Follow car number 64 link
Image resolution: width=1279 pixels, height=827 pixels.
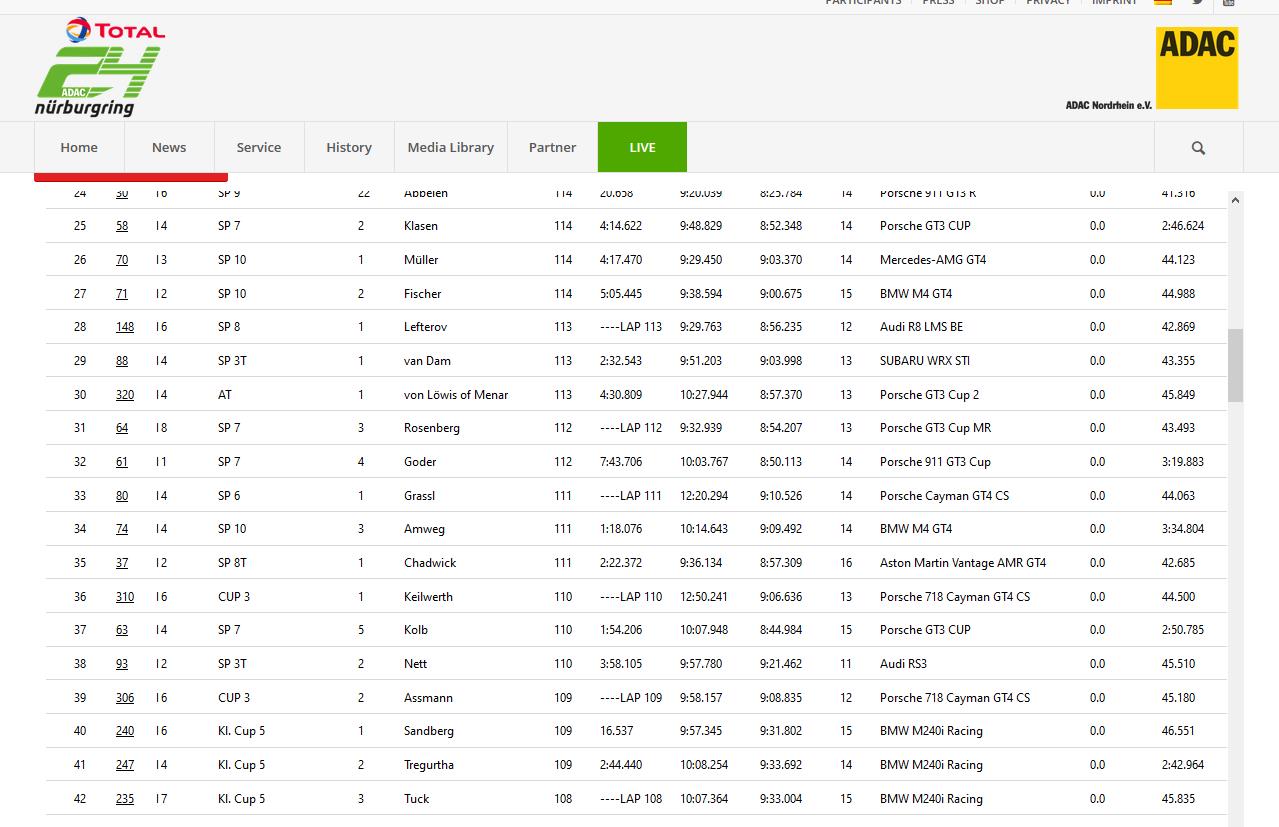[122, 428]
